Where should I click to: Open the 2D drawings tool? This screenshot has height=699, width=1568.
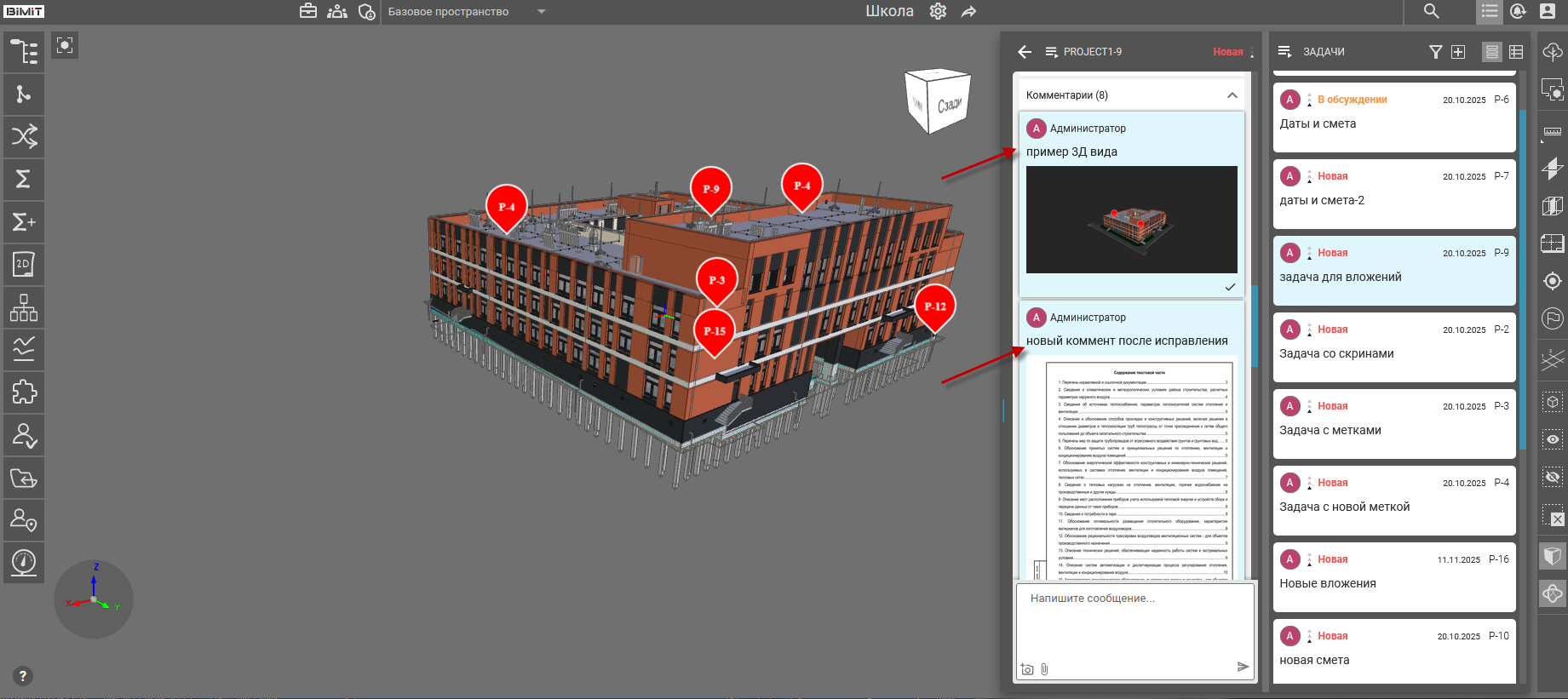click(x=24, y=265)
